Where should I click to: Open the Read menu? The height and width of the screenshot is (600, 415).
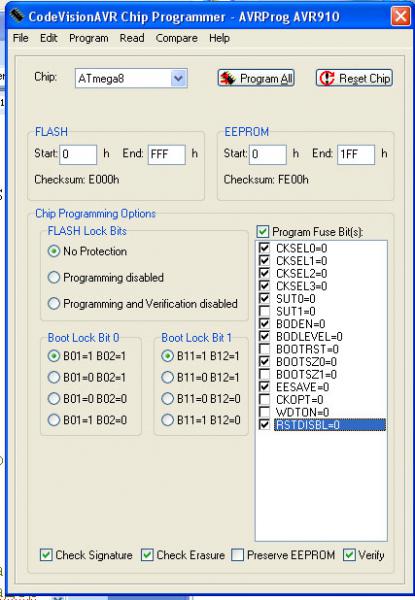click(132, 38)
